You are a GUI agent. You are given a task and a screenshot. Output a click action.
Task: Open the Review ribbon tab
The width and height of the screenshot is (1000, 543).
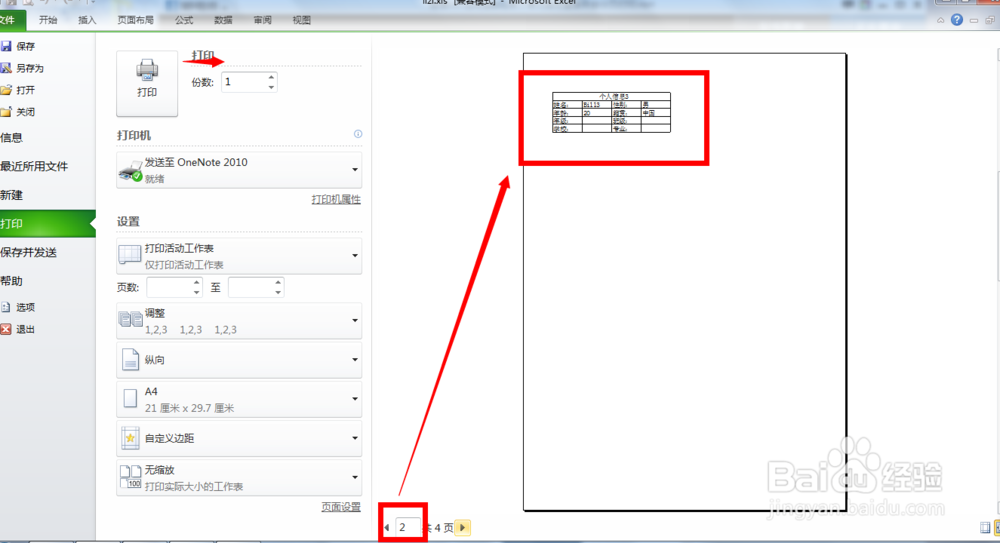(262, 20)
